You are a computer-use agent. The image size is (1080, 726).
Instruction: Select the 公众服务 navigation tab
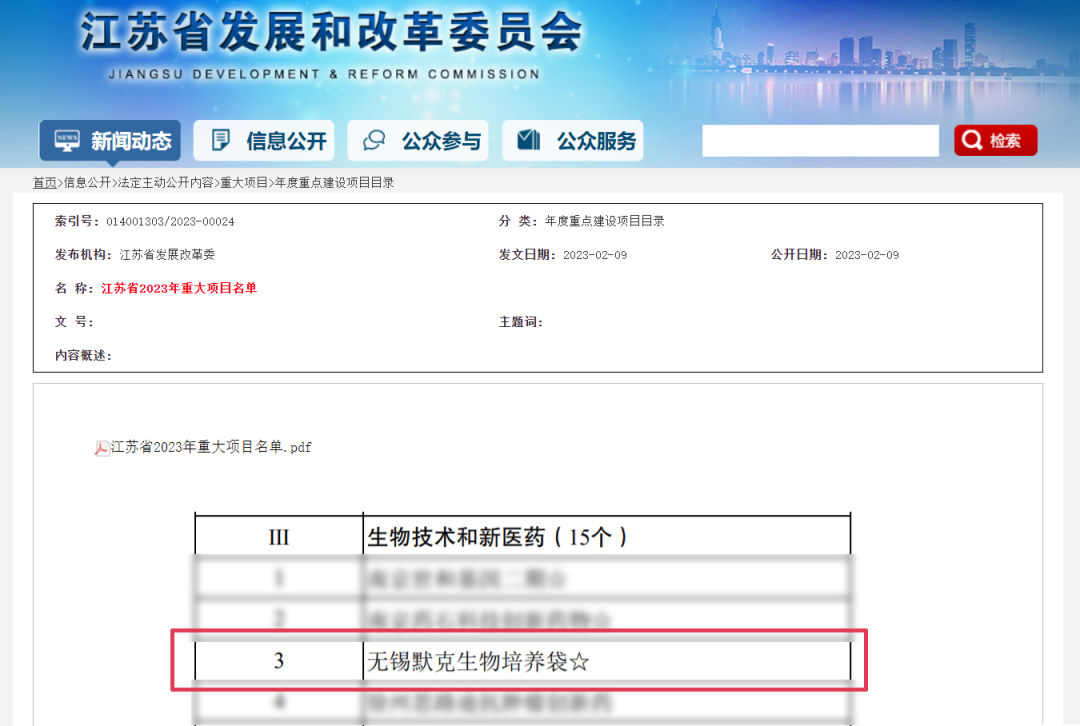(573, 141)
